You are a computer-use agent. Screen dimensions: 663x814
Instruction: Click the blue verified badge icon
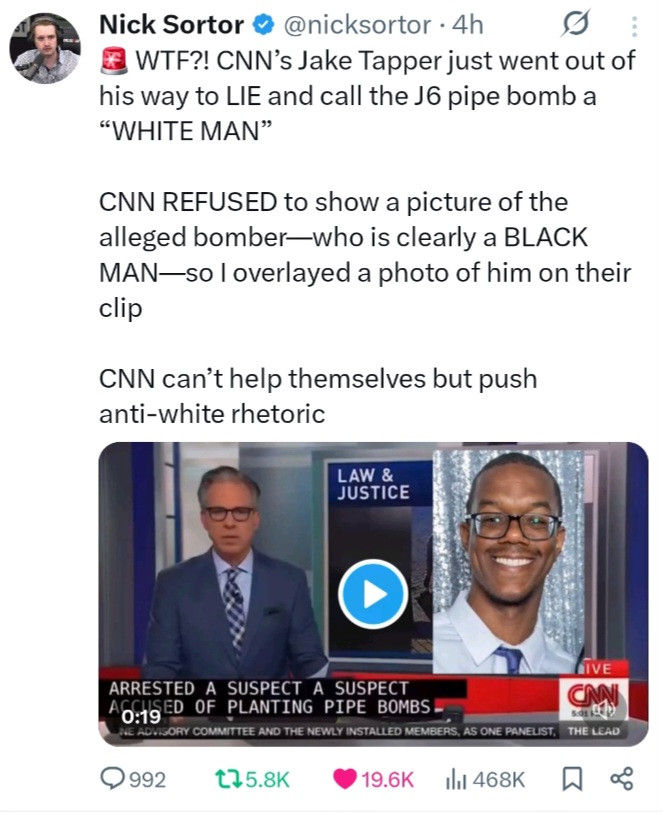(264, 25)
